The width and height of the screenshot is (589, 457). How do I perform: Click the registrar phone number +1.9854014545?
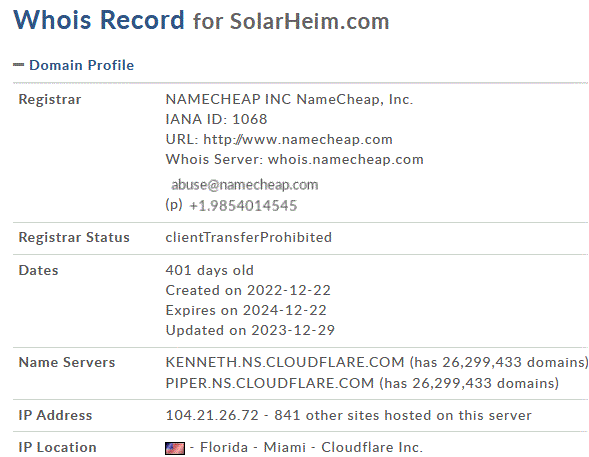pyautogui.click(x=243, y=206)
